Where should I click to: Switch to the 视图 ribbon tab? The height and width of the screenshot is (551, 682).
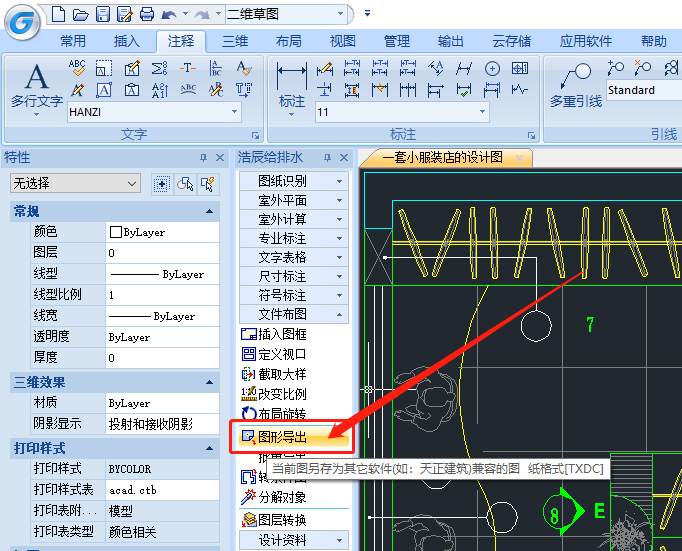tap(343, 41)
